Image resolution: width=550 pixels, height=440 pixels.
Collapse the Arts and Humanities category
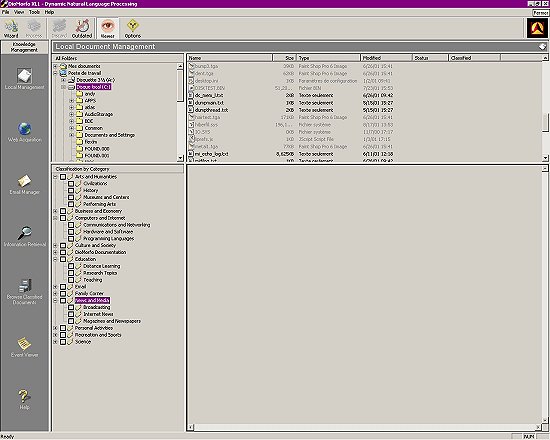click(x=55, y=177)
